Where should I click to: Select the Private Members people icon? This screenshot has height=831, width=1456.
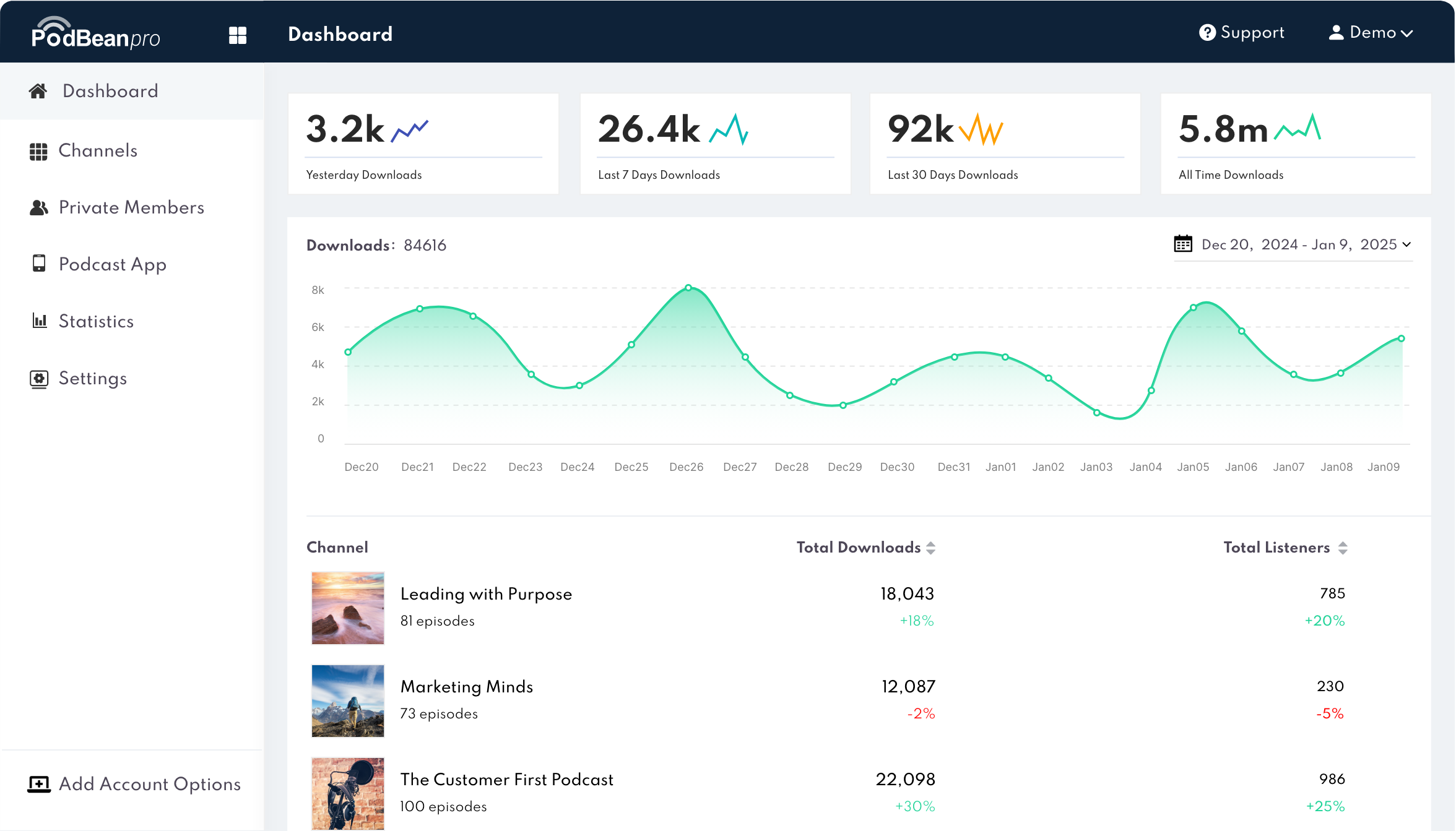[x=38, y=207]
